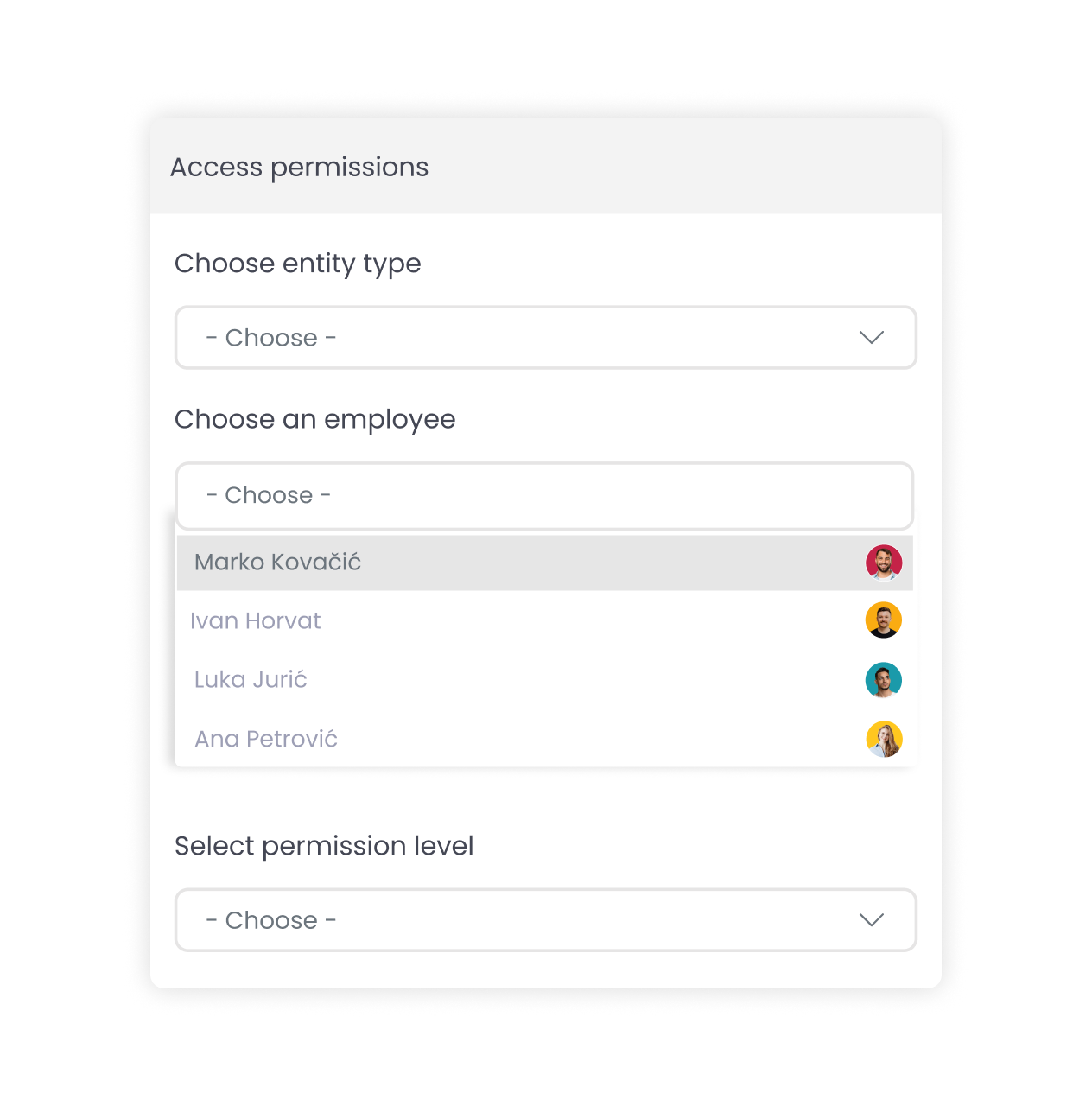Click placeholder text in permission level field
This screenshot has width=1092, height=1106.
[271, 920]
